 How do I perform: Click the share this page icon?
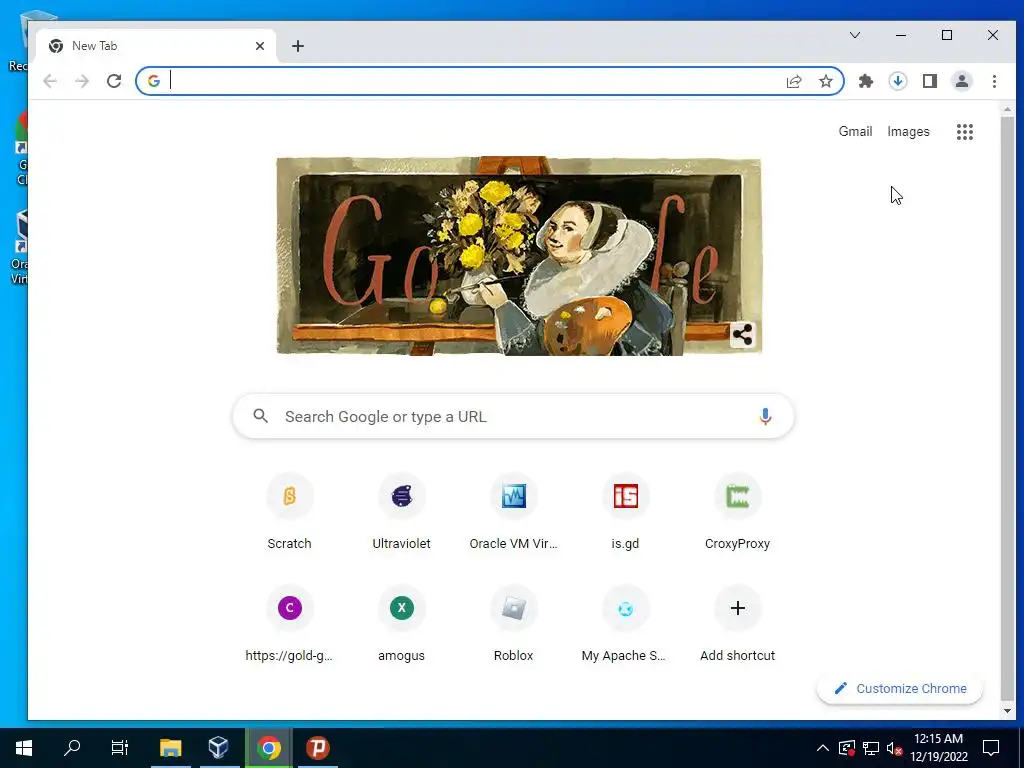click(x=793, y=81)
